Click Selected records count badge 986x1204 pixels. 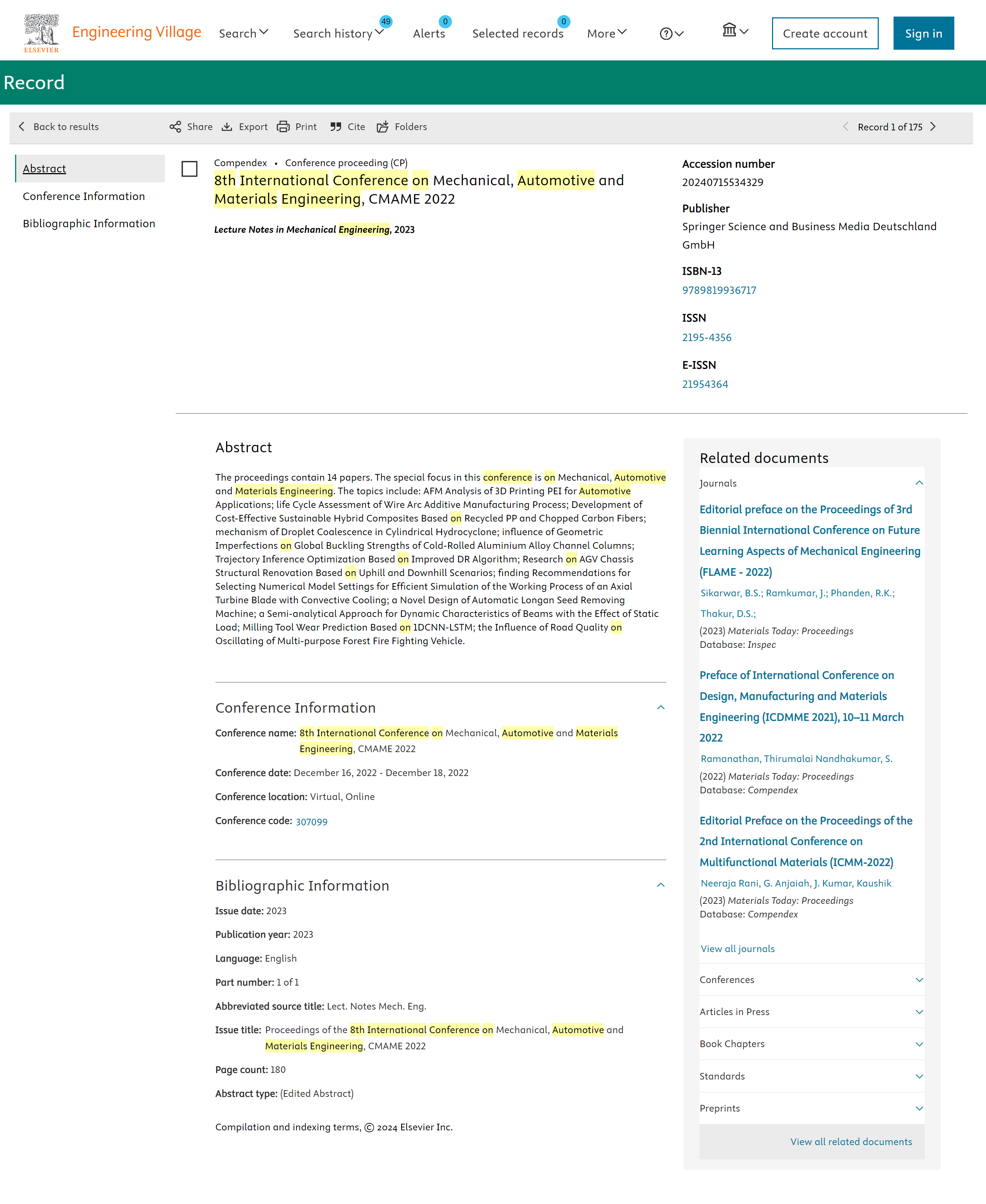tap(564, 22)
